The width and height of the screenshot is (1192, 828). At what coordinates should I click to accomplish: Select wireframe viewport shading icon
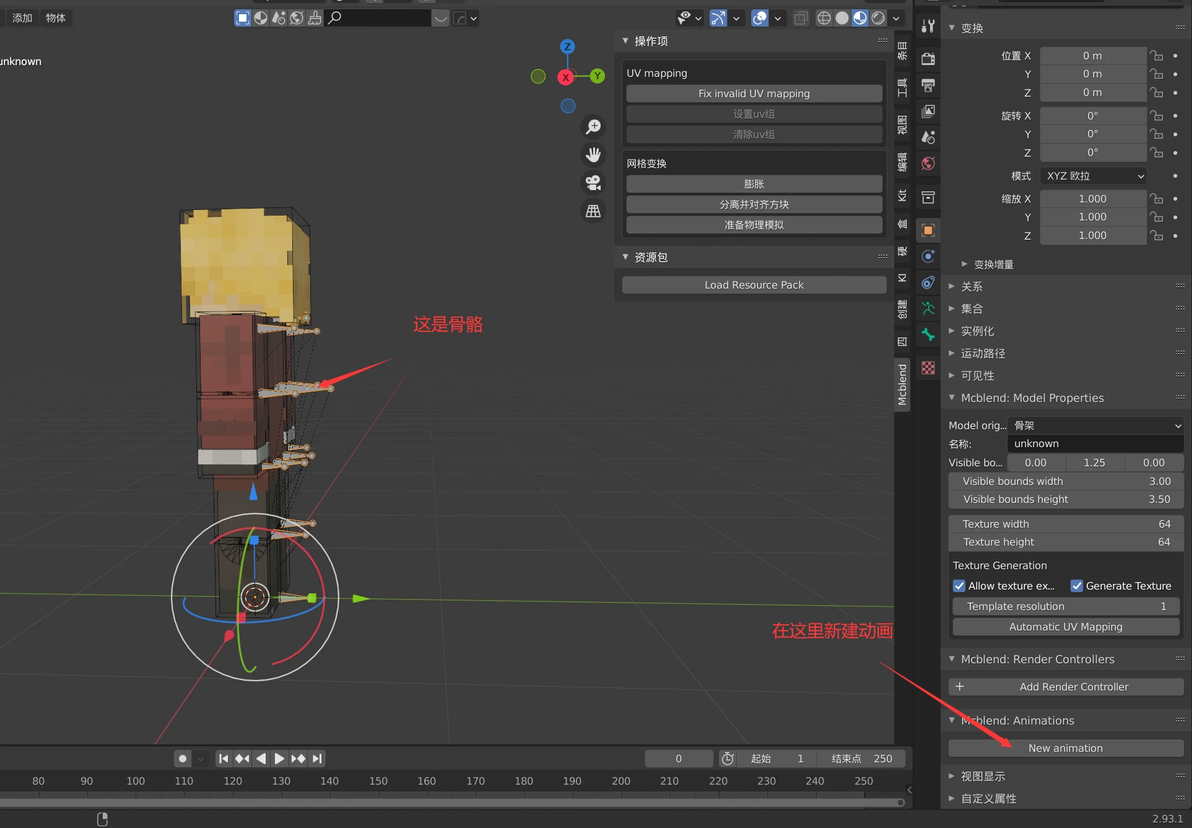pyautogui.click(x=824, y=18)
